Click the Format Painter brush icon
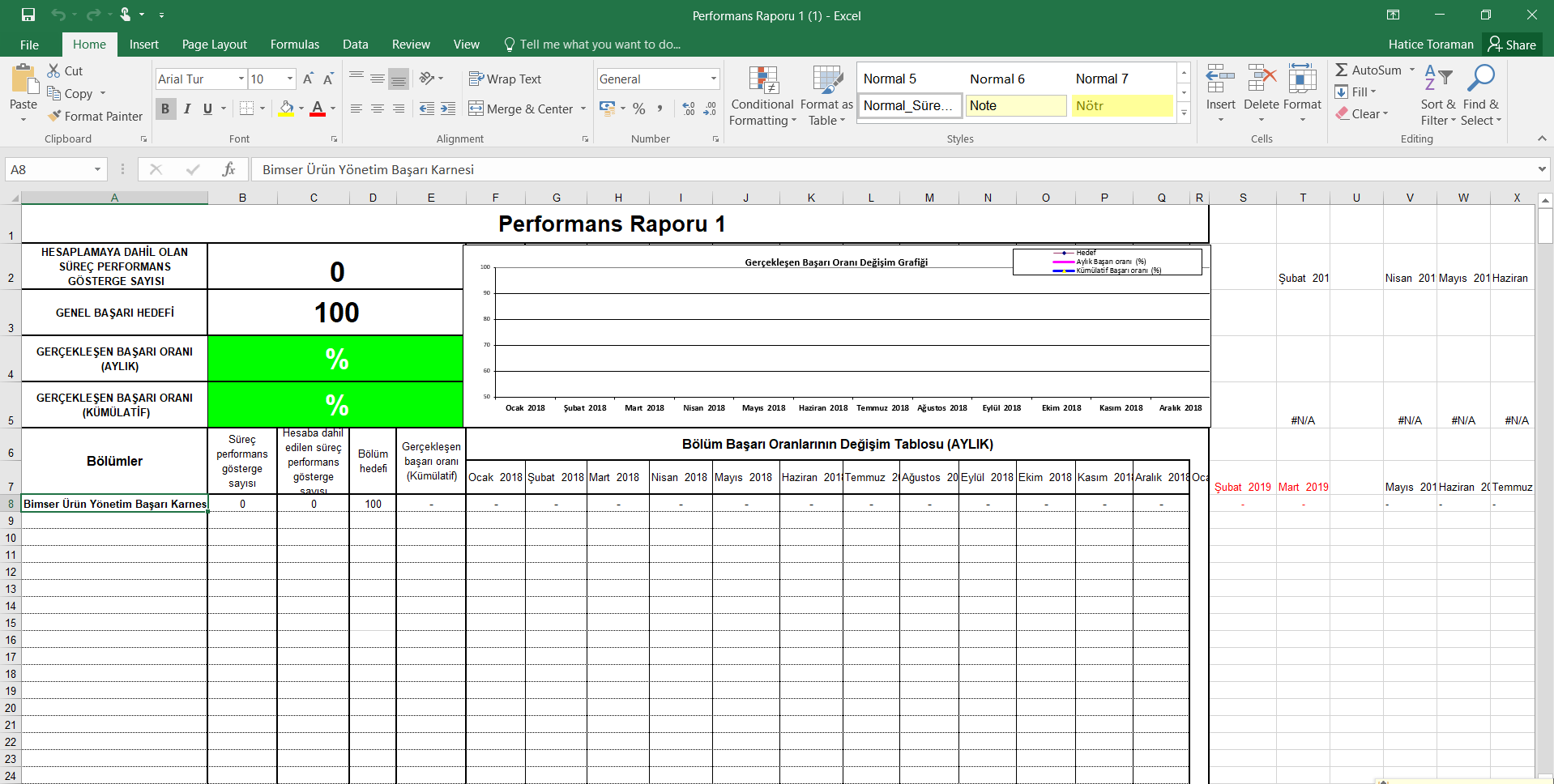The image size is (1554, 784). point(54,117)
